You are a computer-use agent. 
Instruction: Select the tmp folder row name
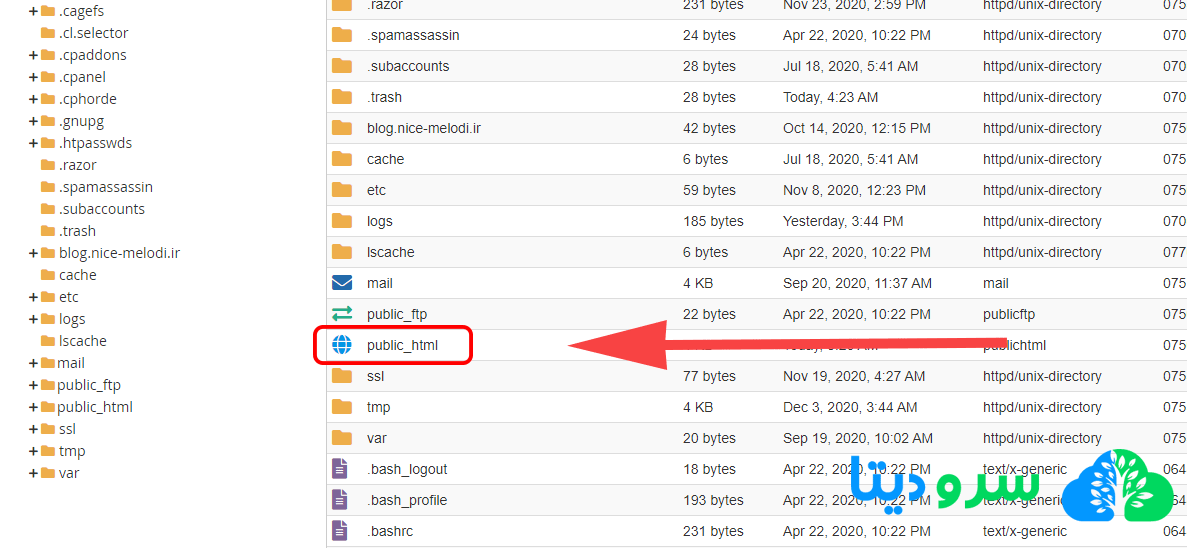[x=378, y=407]
